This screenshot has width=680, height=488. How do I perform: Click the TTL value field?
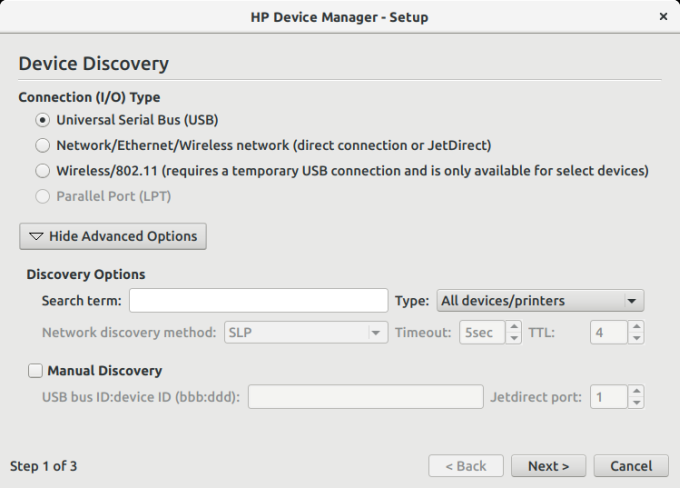coord(609,333)
